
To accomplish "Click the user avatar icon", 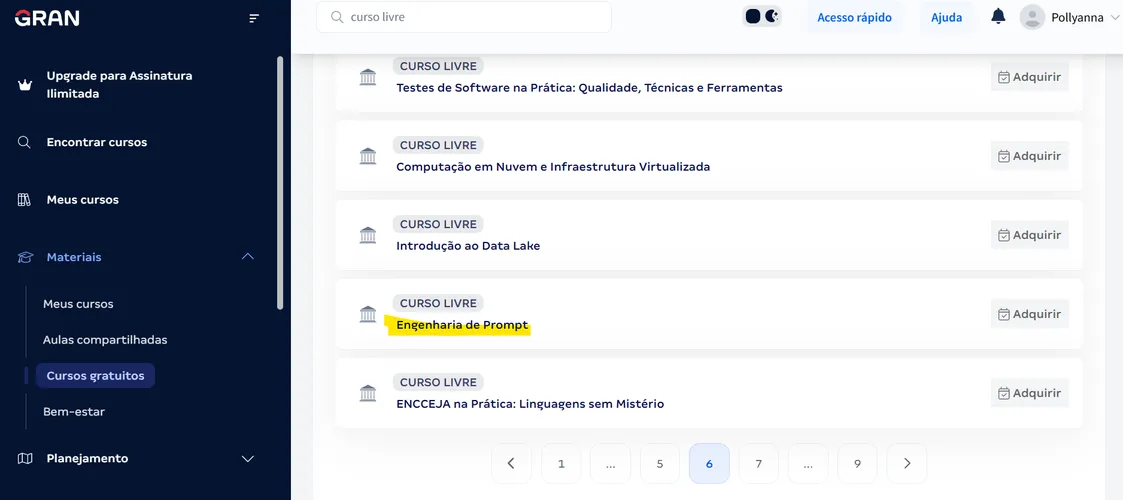I will [x=1032, y=18].
